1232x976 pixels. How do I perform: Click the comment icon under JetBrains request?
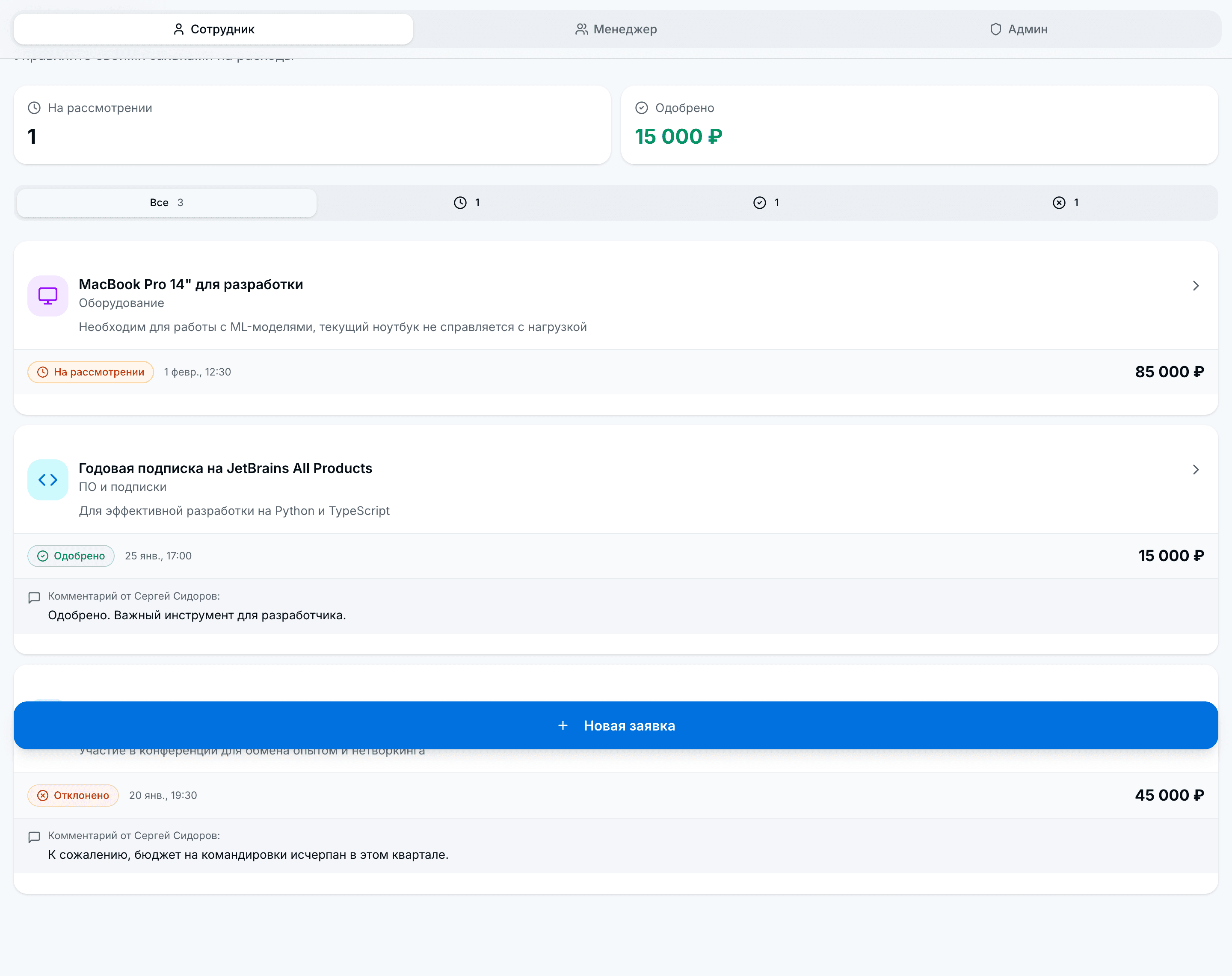pos(34,598)
